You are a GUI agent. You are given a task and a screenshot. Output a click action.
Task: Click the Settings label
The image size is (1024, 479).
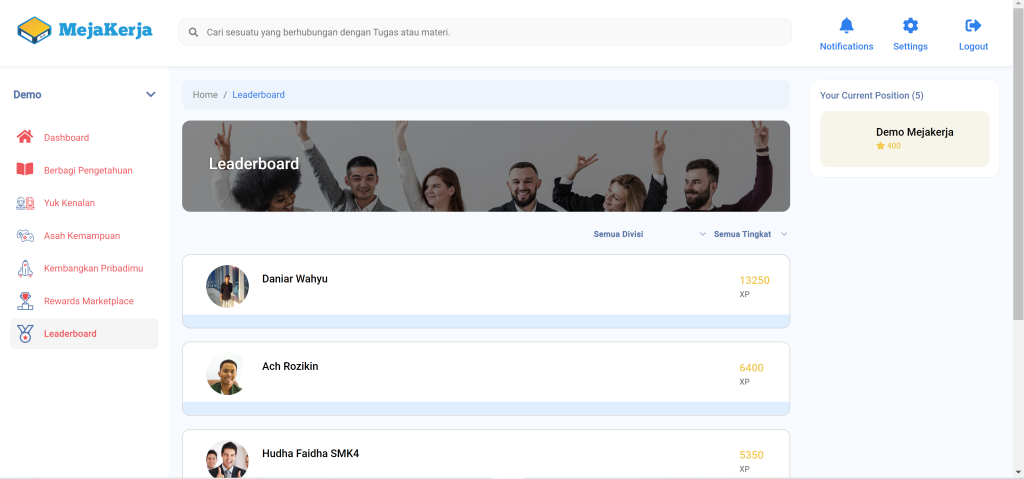coord(910,46)
